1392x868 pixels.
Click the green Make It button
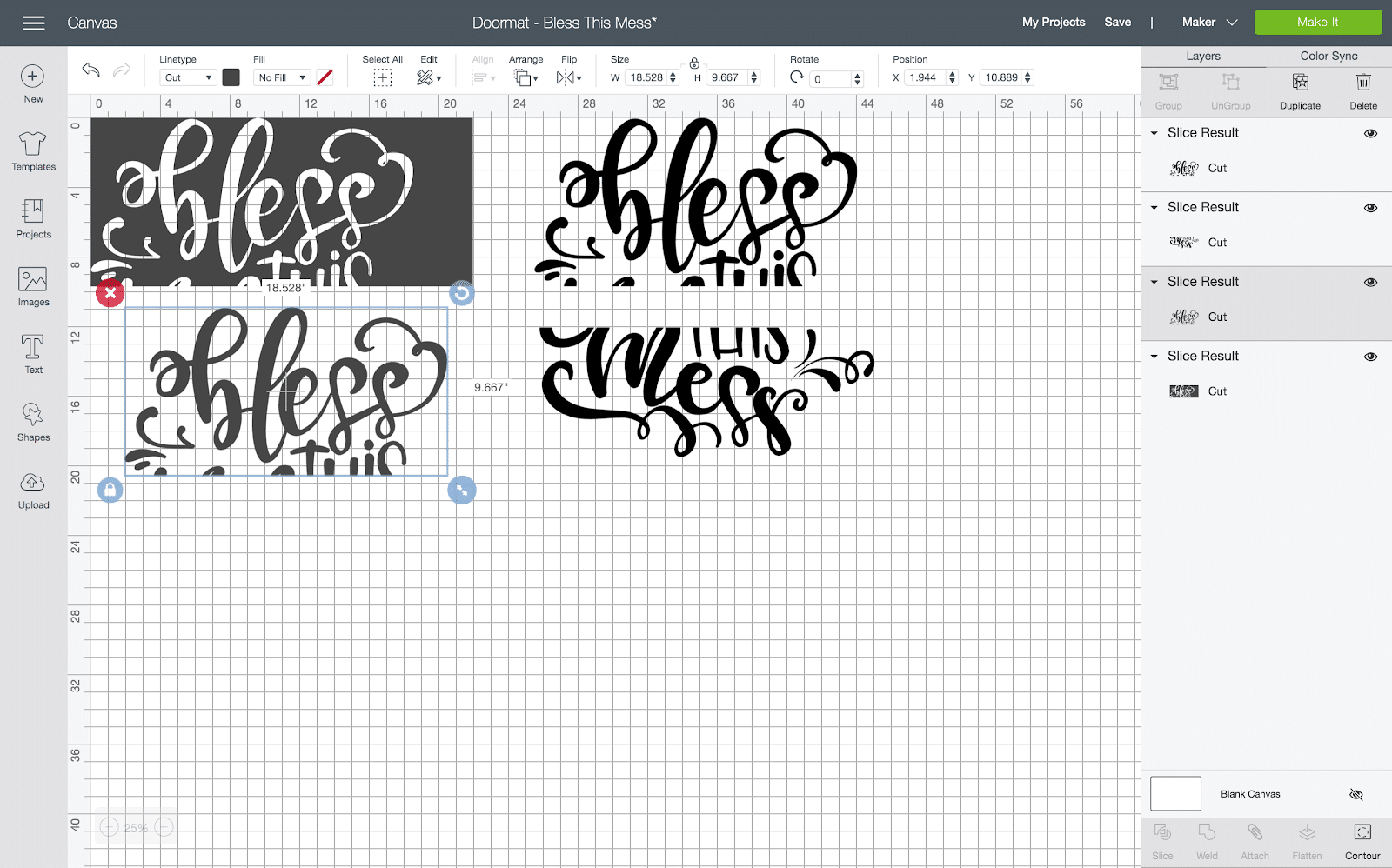[x=1317, y=23]
